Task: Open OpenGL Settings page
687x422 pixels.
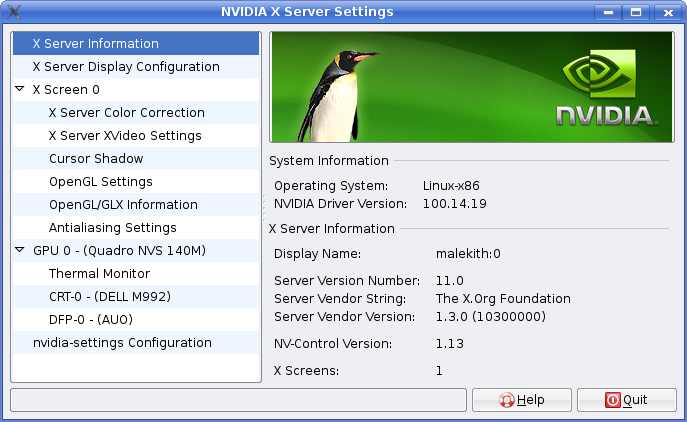Action: click(100, 182)
